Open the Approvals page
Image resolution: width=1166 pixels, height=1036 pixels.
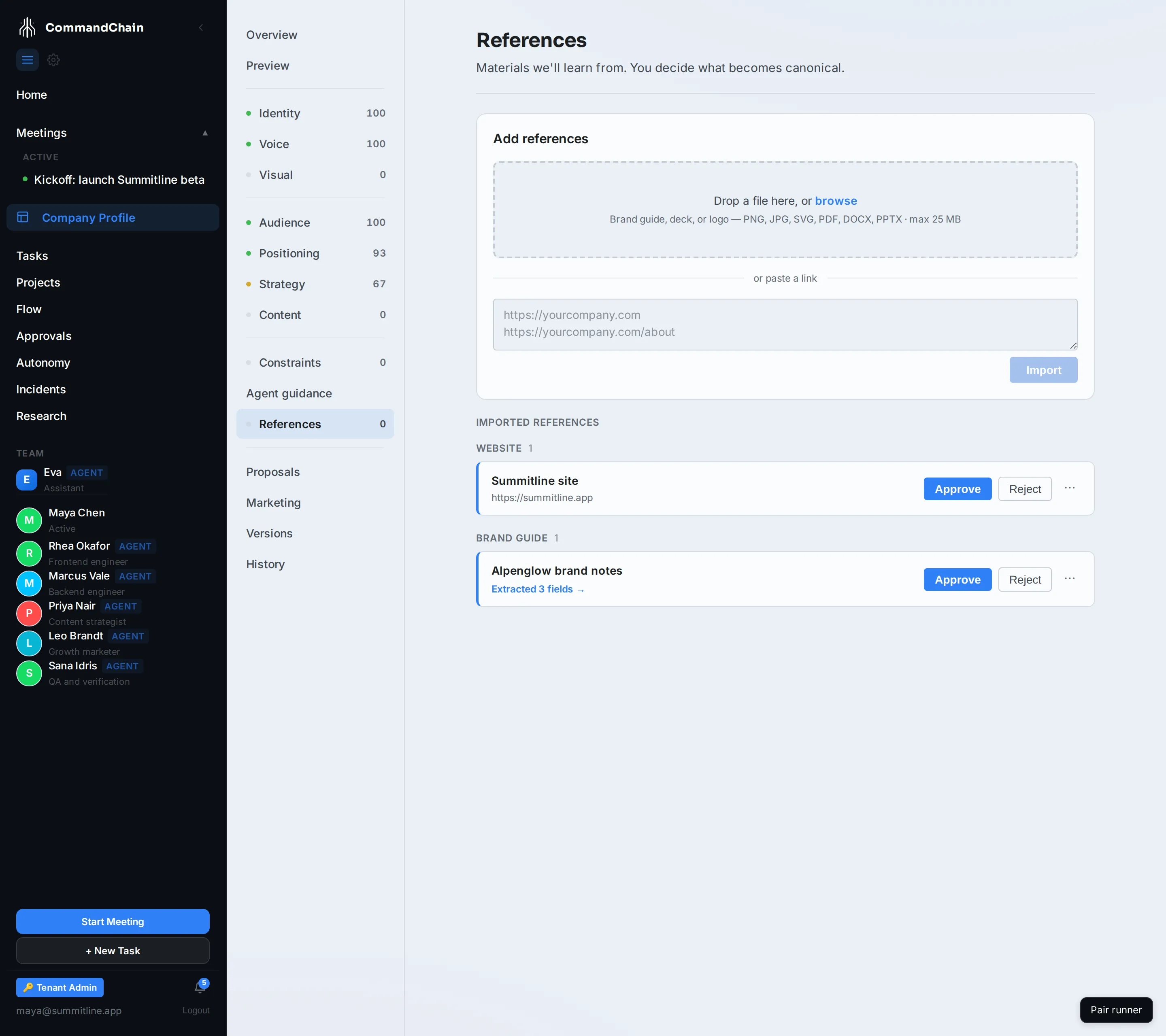point(44,336)
